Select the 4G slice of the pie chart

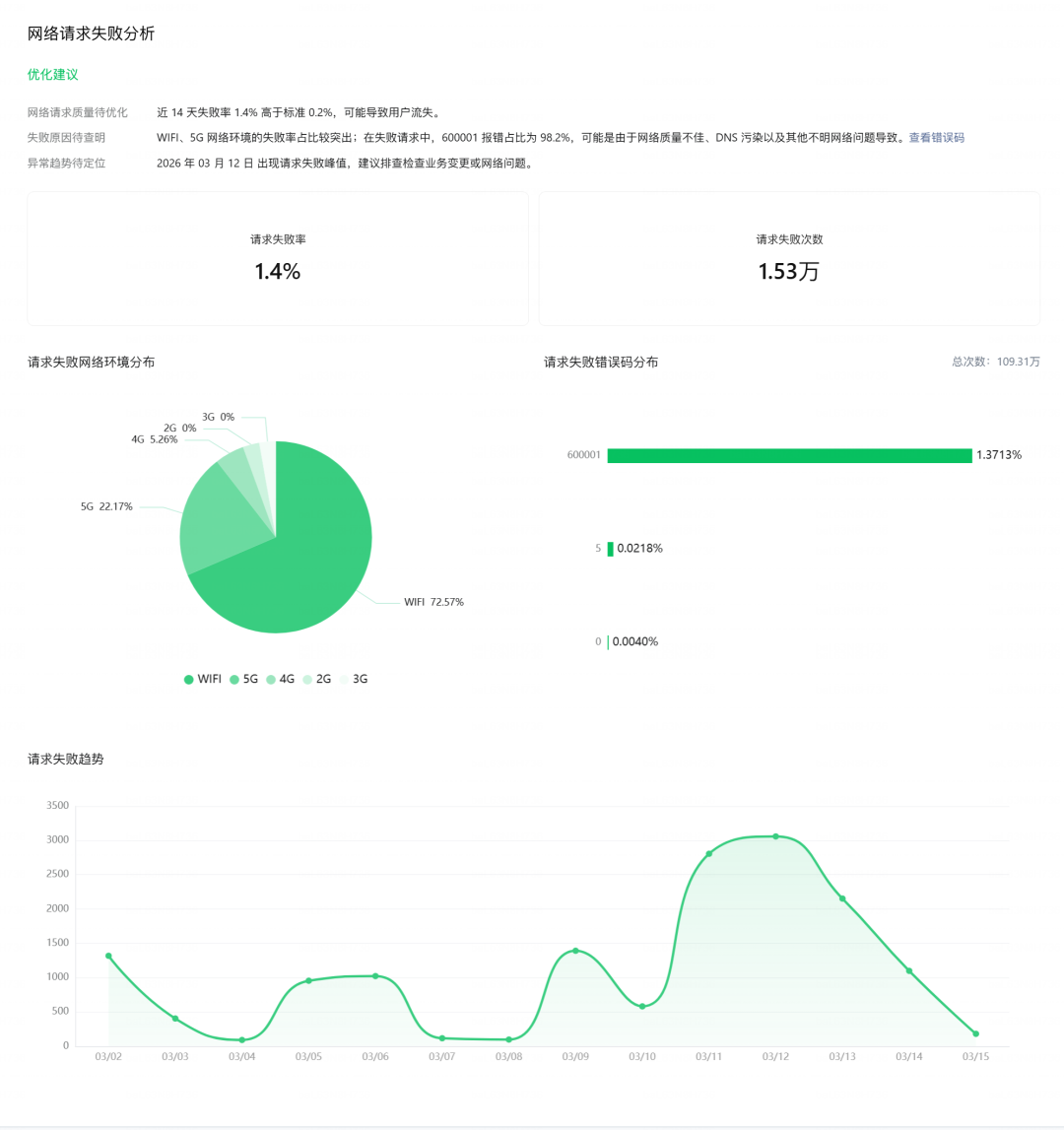pyautogui.click(x=241, y=472)
